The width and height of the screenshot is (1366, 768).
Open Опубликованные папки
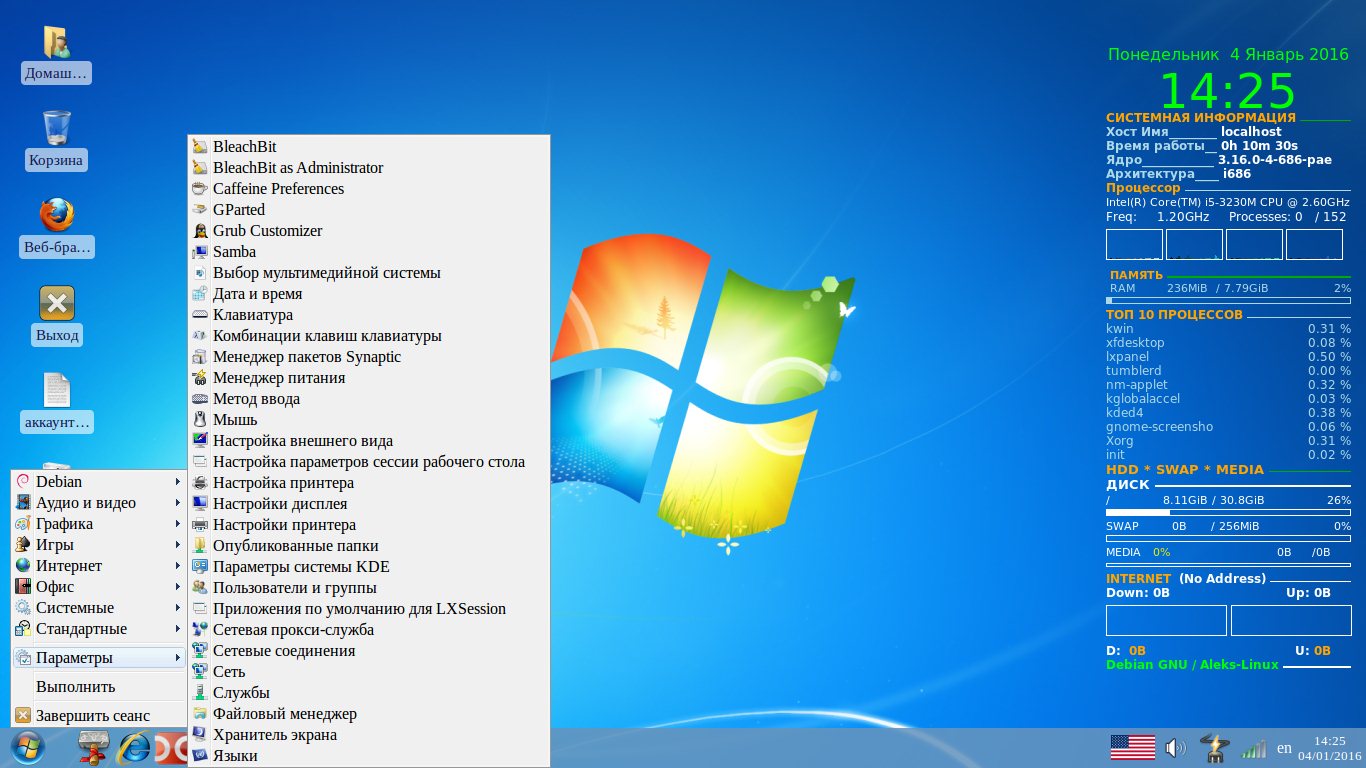[x=369, y=545]
